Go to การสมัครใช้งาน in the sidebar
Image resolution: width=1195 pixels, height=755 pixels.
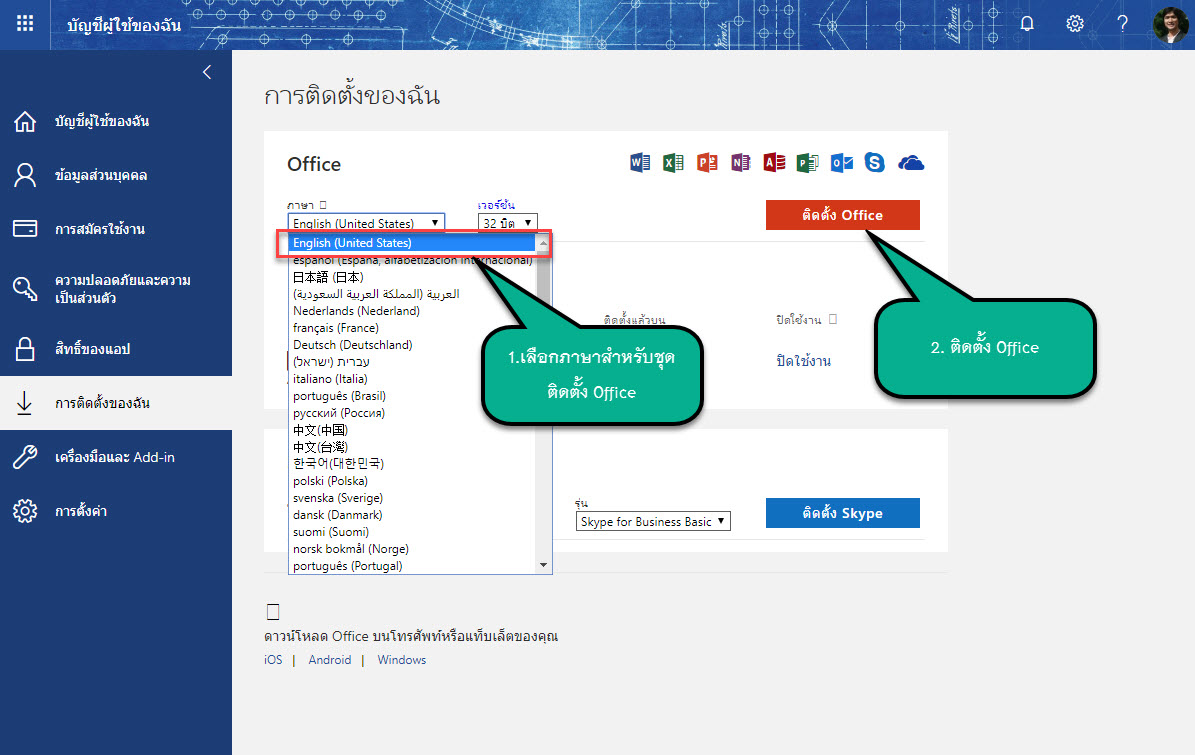pyautogui.click(x=100, y=229)
